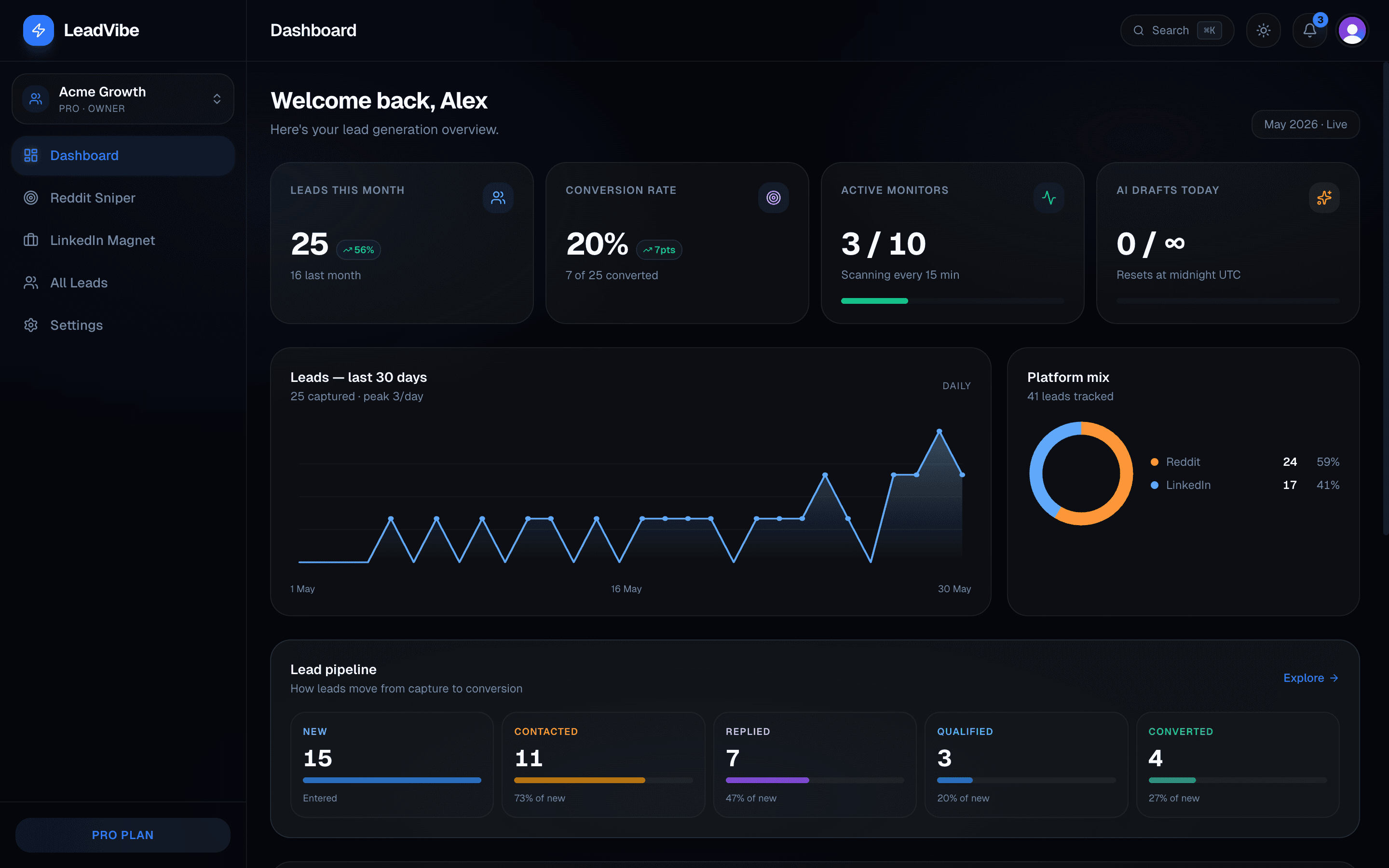Screen dimensions: 1389x868
Task: Click the NEW pipeline stage card
Action: (392, 765)
